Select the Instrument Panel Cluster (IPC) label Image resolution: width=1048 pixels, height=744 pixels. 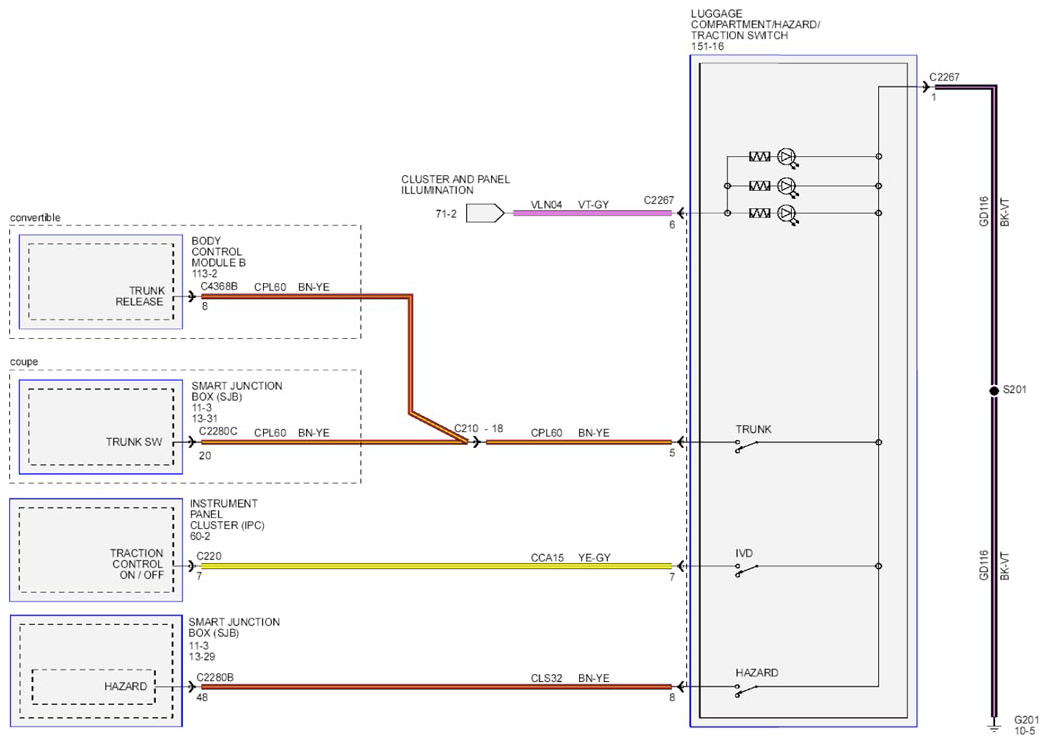tap(227, 514)
